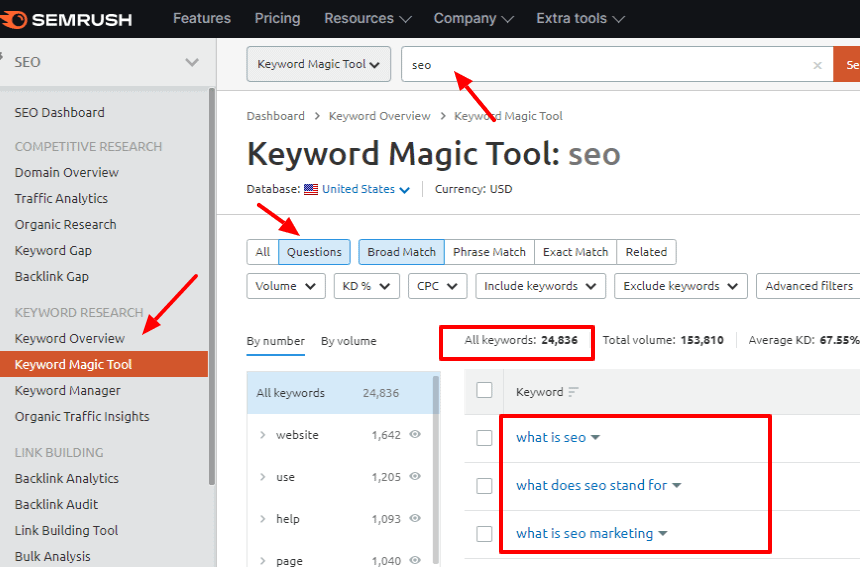Open the Features page
The height and width of the screenshot is (567, 860).
pyautogui.click(x=202, y=19)
